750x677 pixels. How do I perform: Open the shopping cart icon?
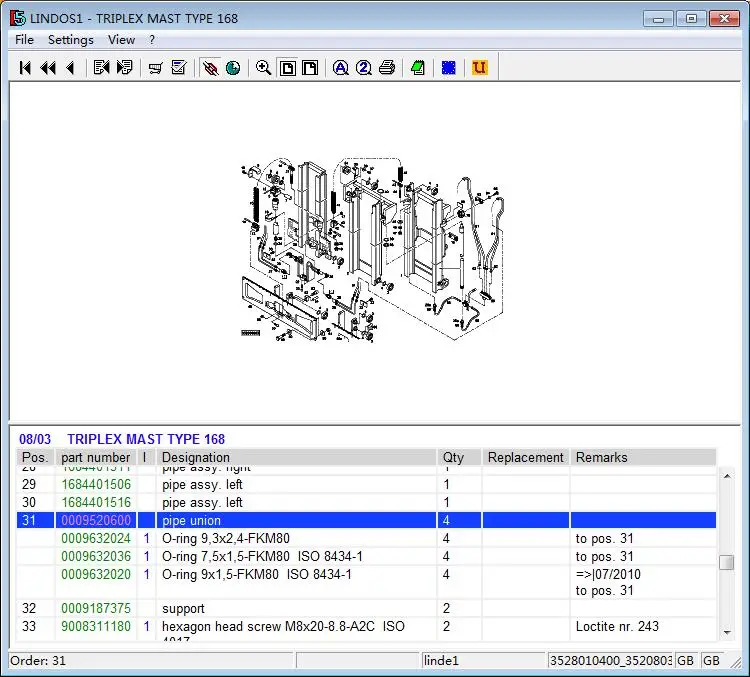click(x=155, y=68)
